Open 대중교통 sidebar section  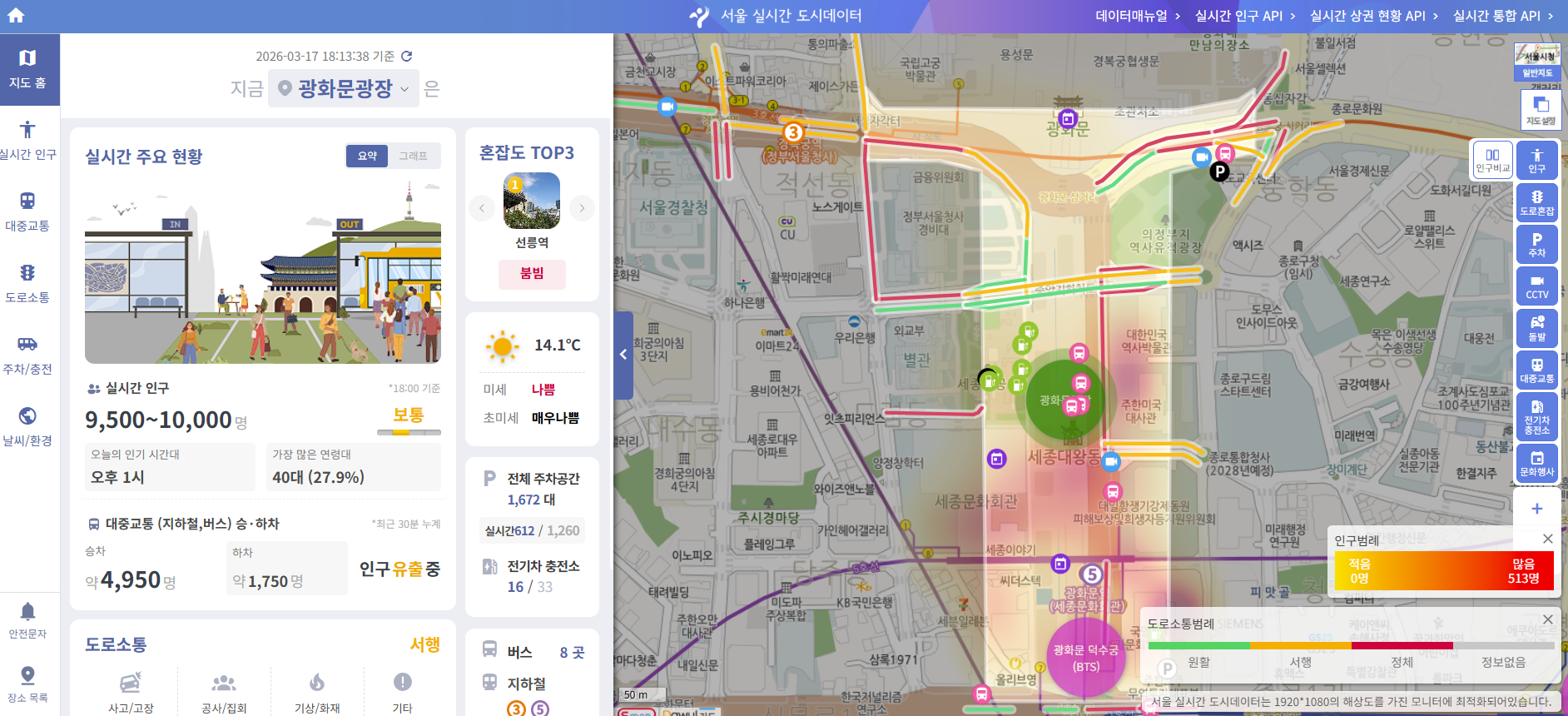tap(28, 212)
